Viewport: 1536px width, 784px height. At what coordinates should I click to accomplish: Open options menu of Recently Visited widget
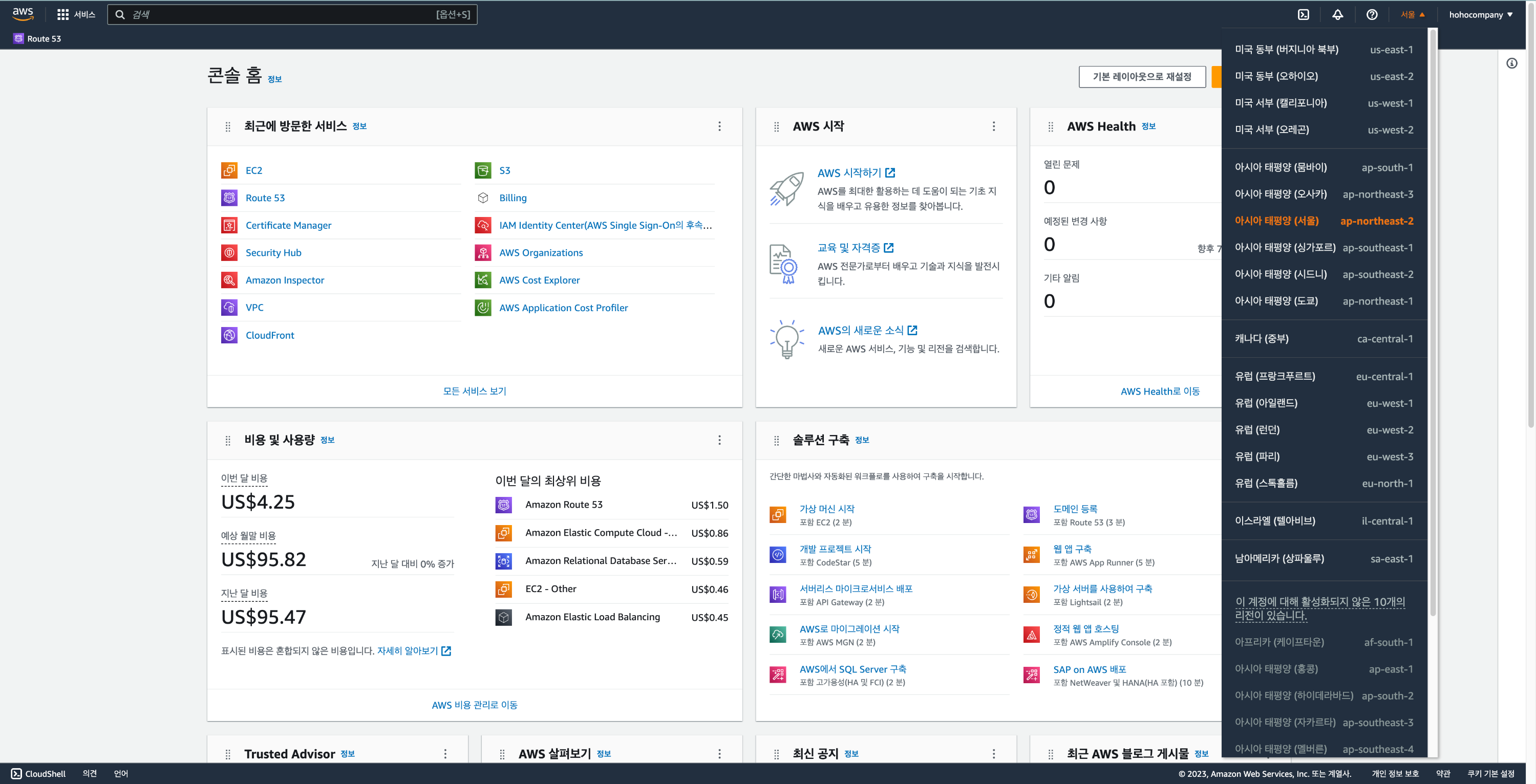pyautogui.click(x=719, y=126)
